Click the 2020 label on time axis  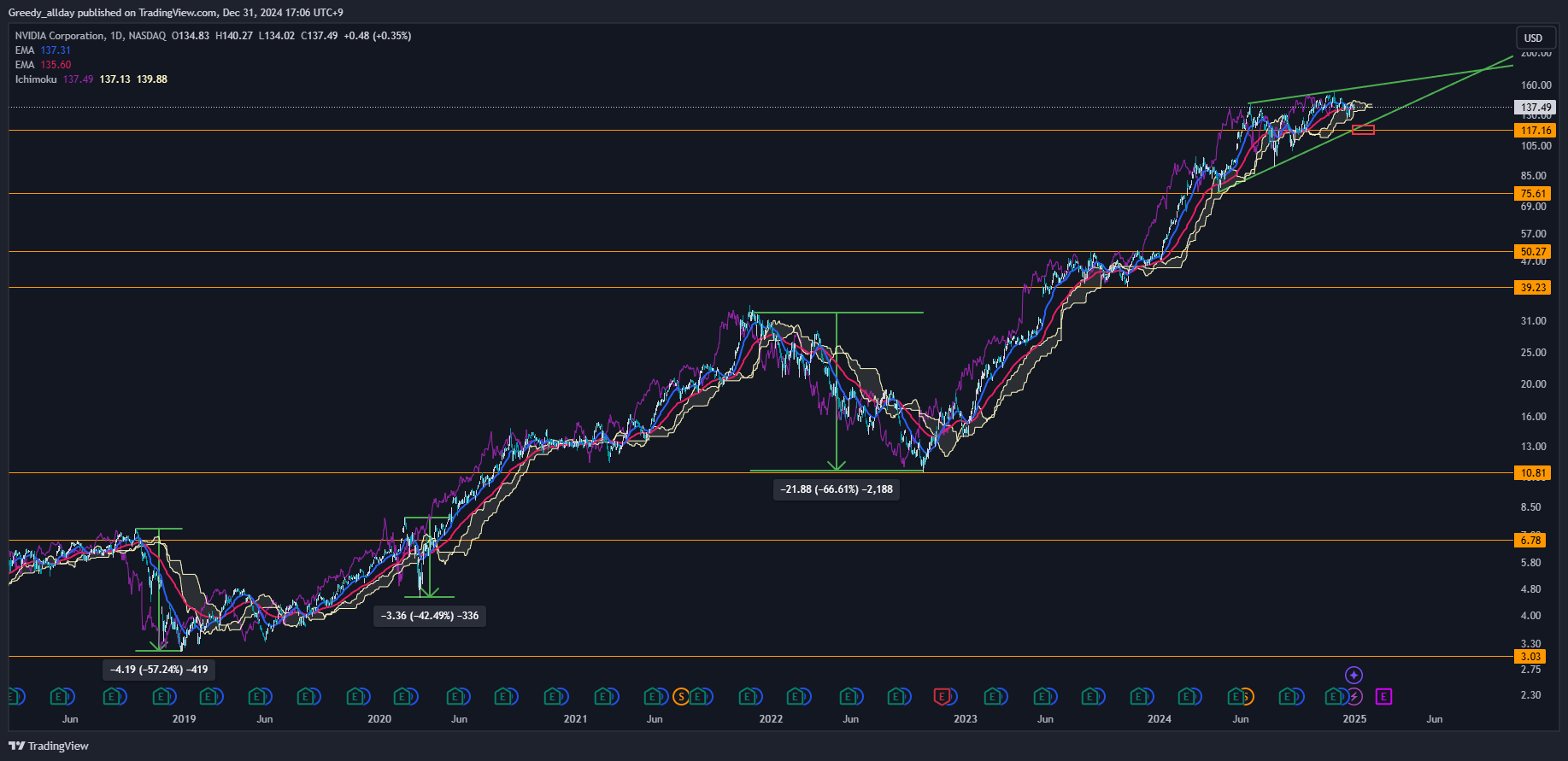click(x=379, y=719)
